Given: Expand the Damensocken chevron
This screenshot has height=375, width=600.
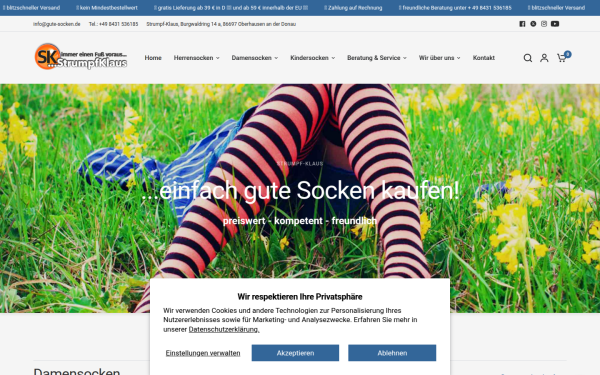Looking at the screenshot, I should point(276,58).
